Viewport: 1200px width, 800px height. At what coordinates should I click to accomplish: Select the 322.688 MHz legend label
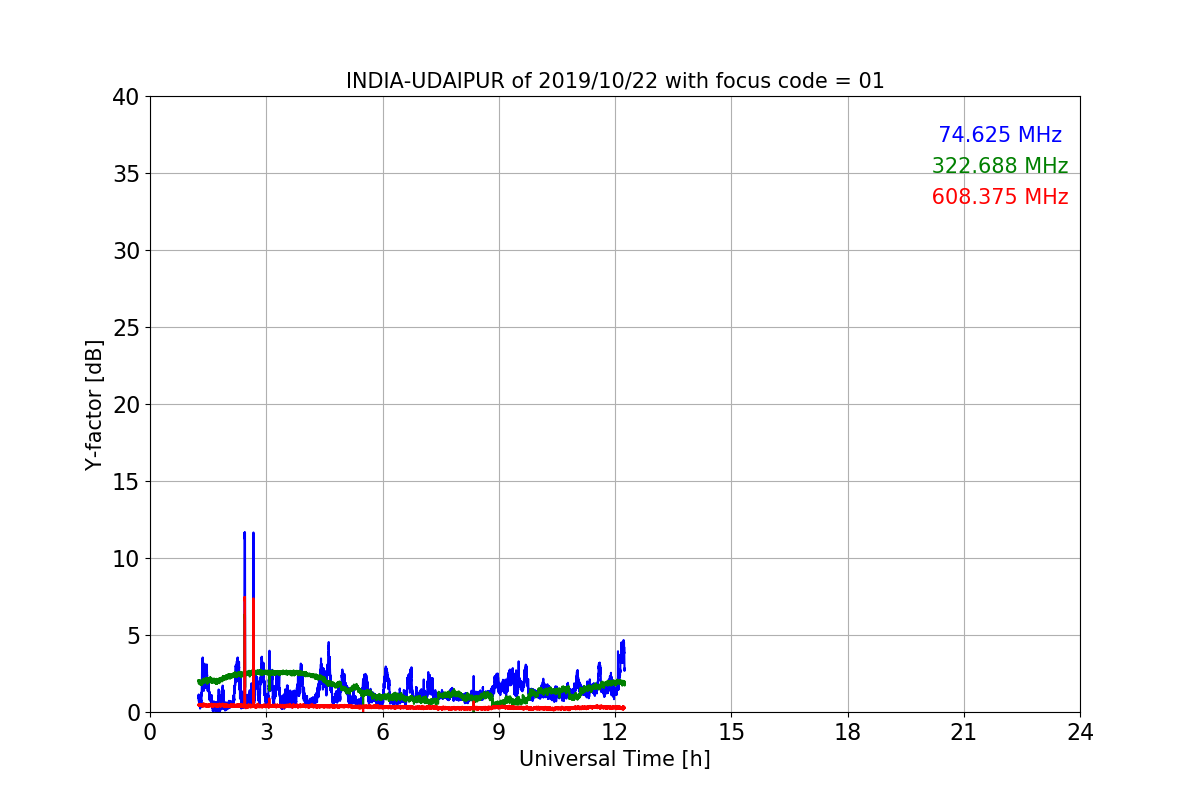click(1000, 166)
